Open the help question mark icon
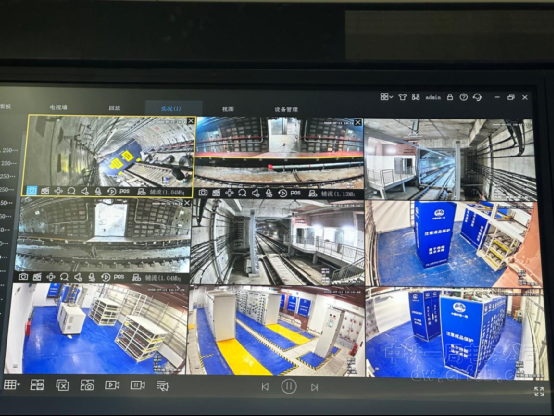 [x=464, y=97]
